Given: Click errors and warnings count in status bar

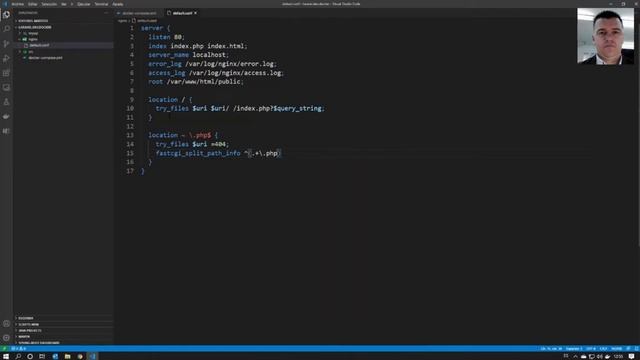Looking at the screenshot, I should pyautogui.click(x=19, y=349).
